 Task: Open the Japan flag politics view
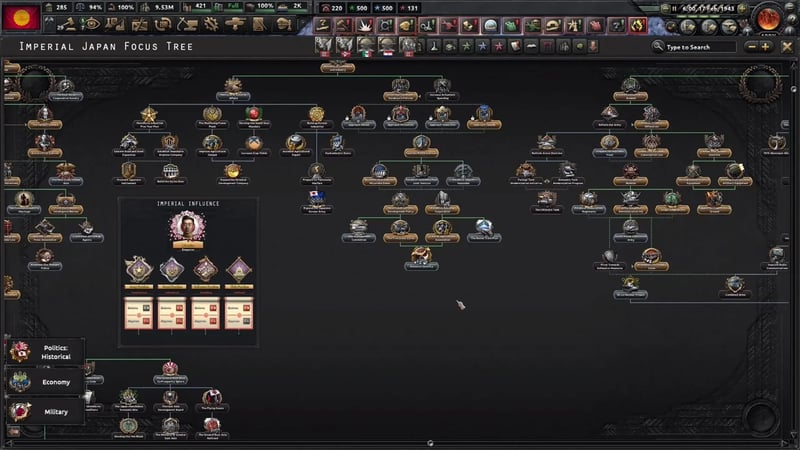[20, 17]
